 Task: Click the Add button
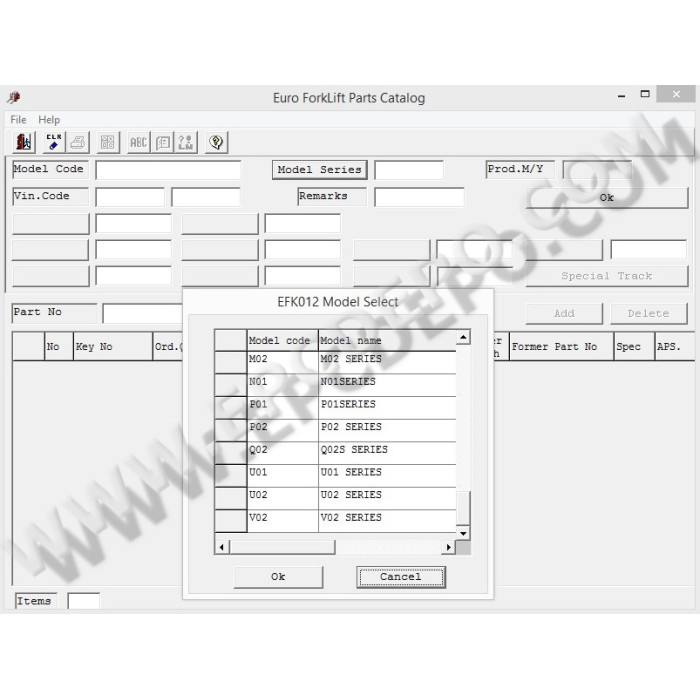coord(564,313)
